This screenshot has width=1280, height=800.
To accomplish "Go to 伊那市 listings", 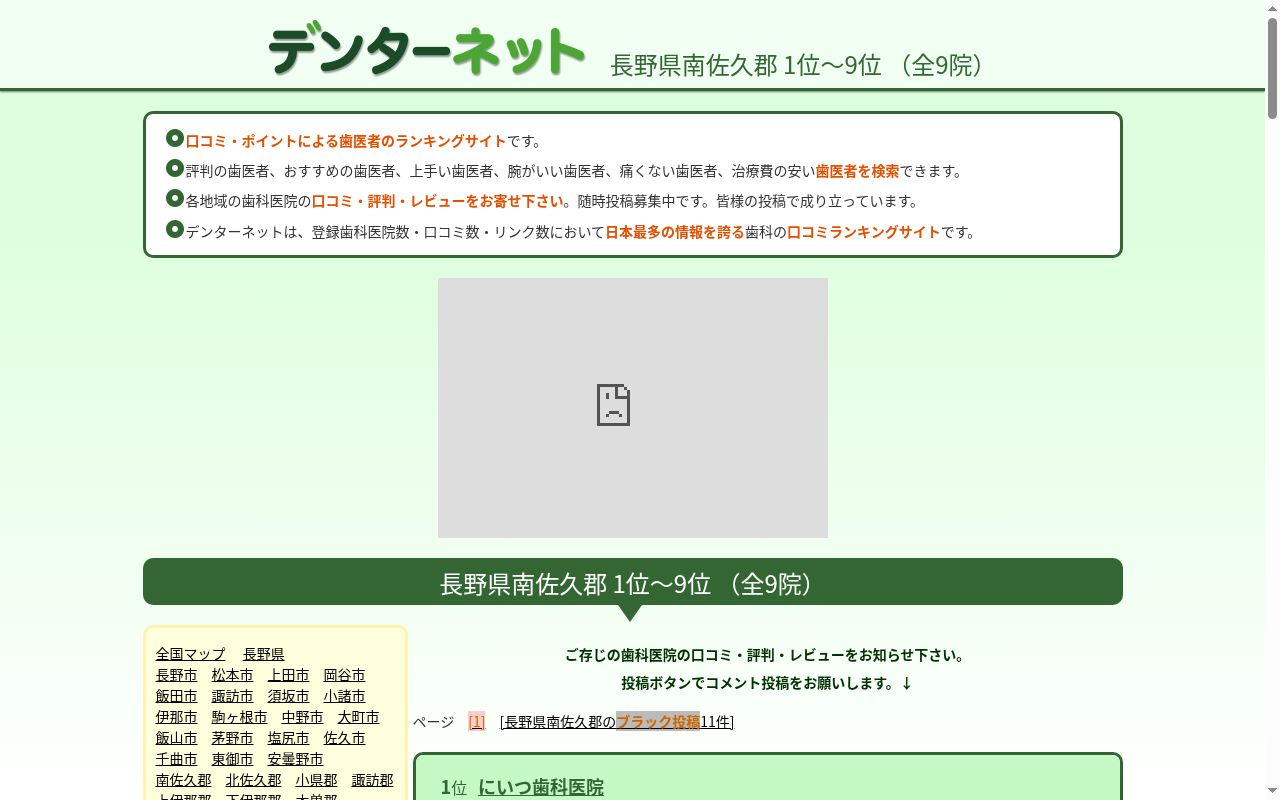I will 177,717.
